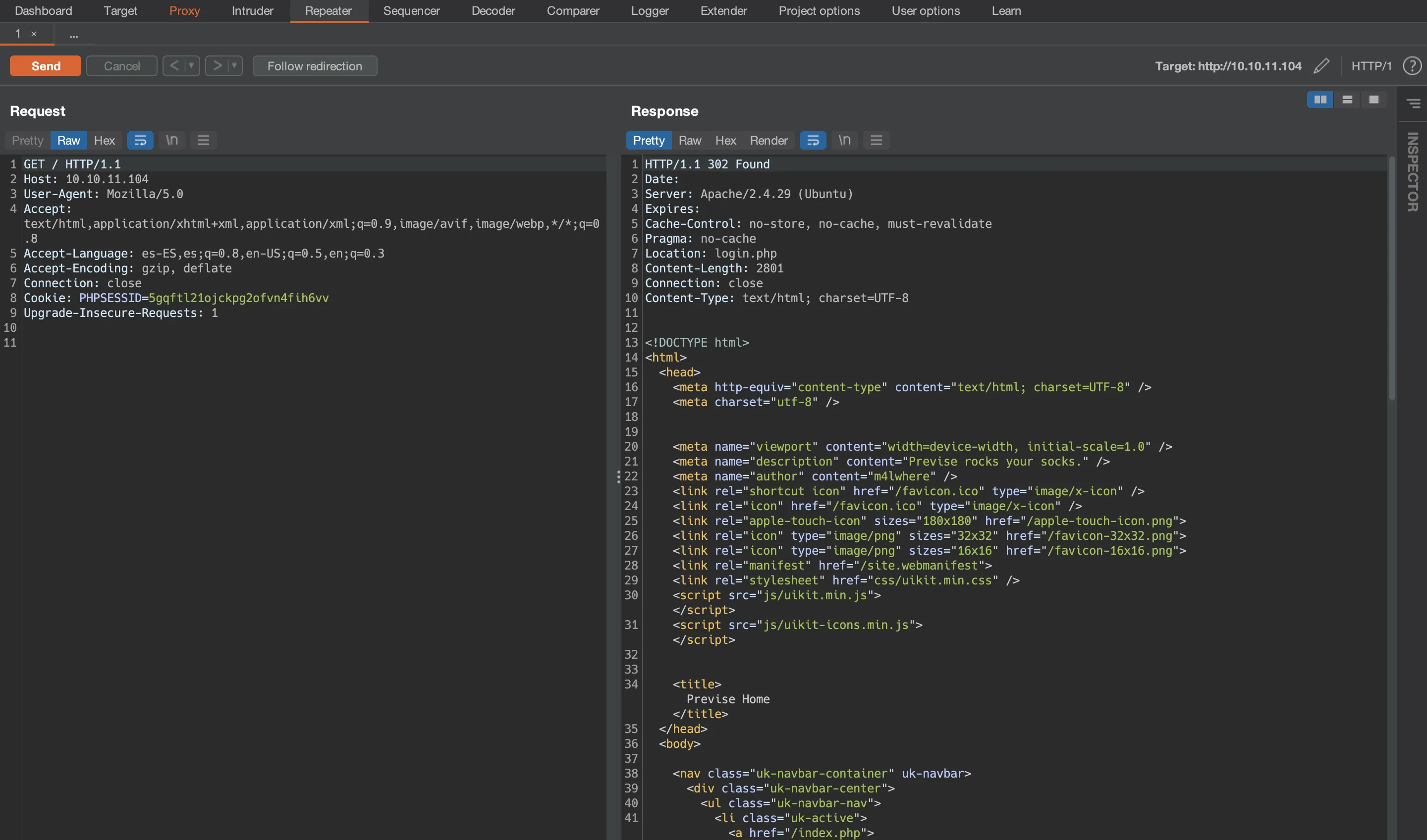The width and height of the screenshot is (1427, 840).
Task: Open the Intruder tab
Action: point(253,11)
